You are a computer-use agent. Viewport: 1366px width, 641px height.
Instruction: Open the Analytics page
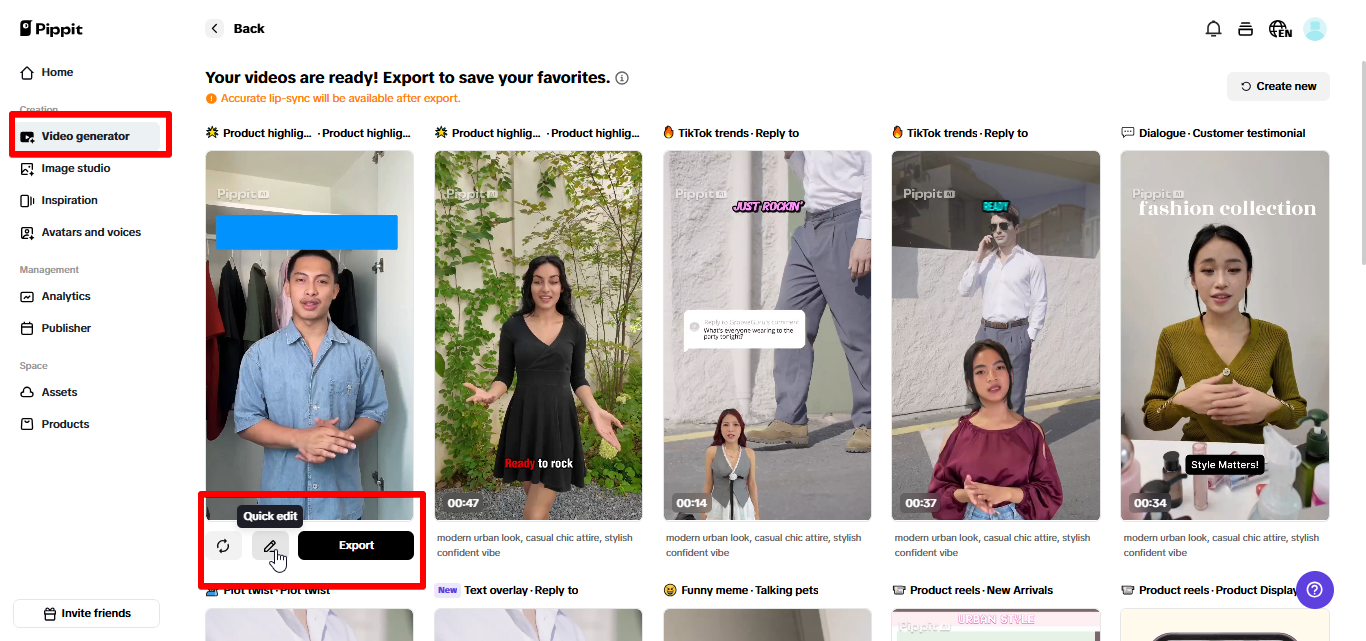66,296
